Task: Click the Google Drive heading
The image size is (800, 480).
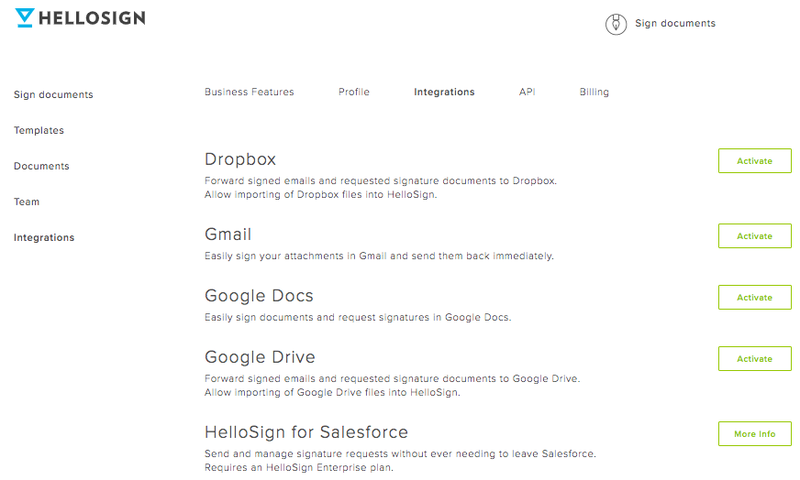Action: click(260, 357)
